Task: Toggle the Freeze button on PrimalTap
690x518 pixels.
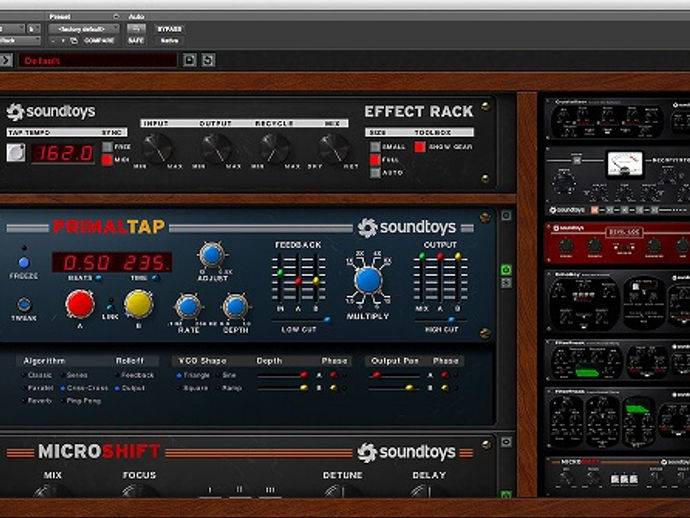Action: [24, 263]
